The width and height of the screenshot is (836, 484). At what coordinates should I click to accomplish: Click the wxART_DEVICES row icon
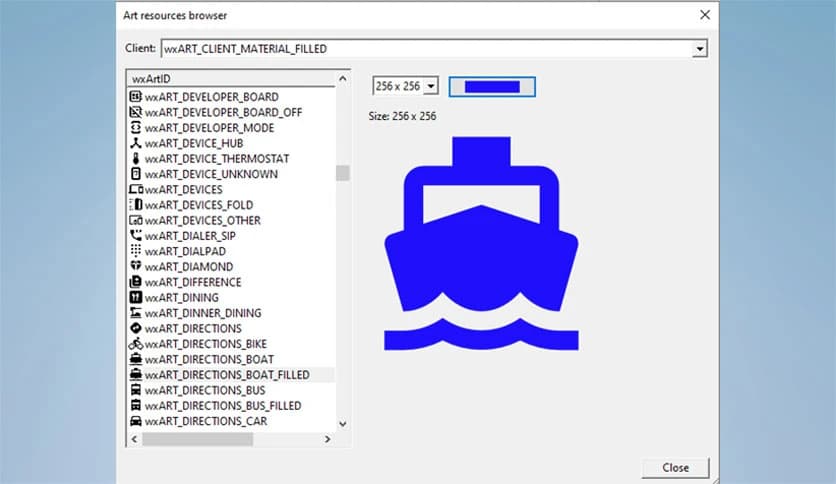point(136,189)
